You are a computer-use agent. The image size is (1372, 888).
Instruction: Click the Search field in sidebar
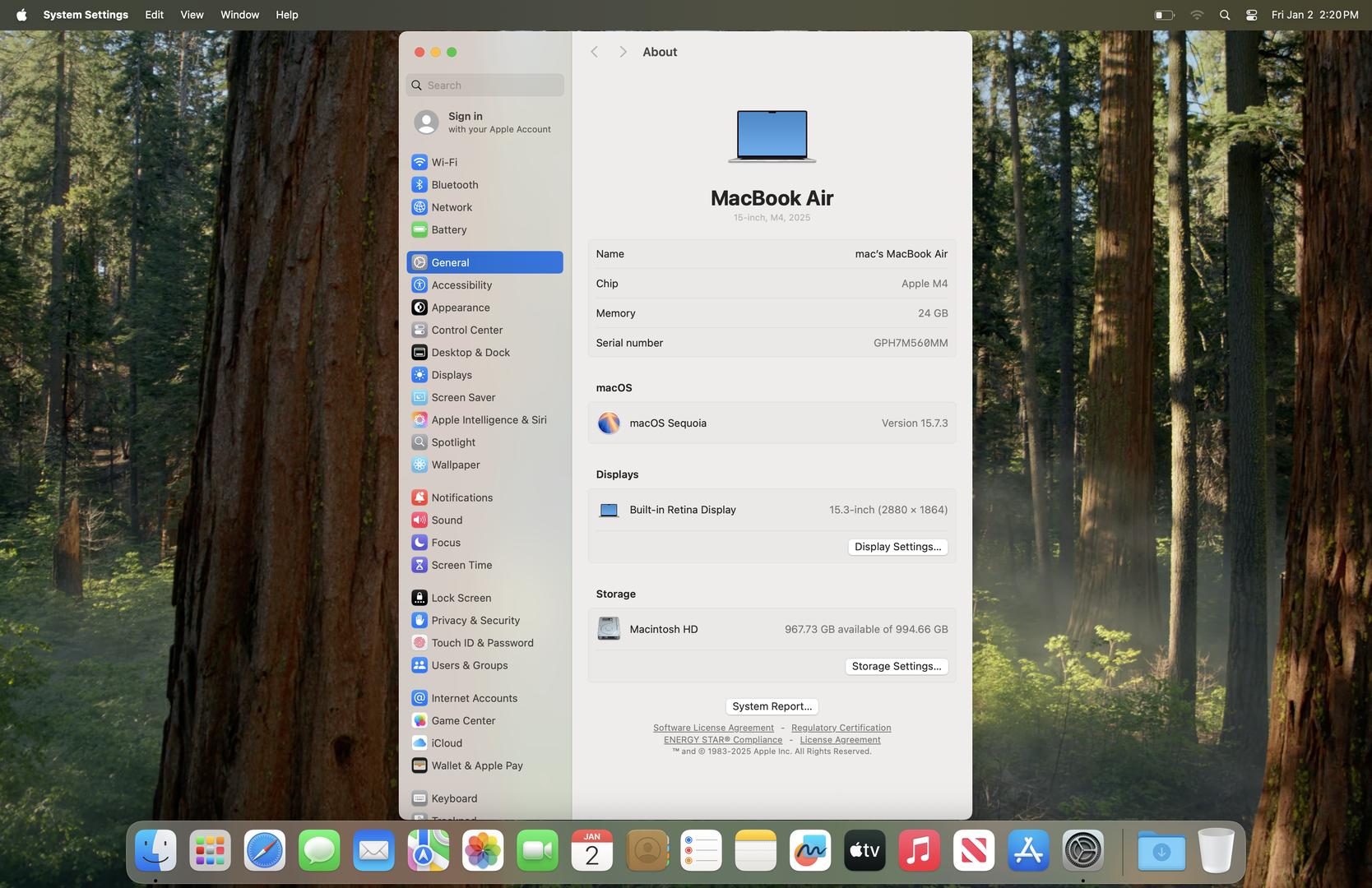[492, 86]
